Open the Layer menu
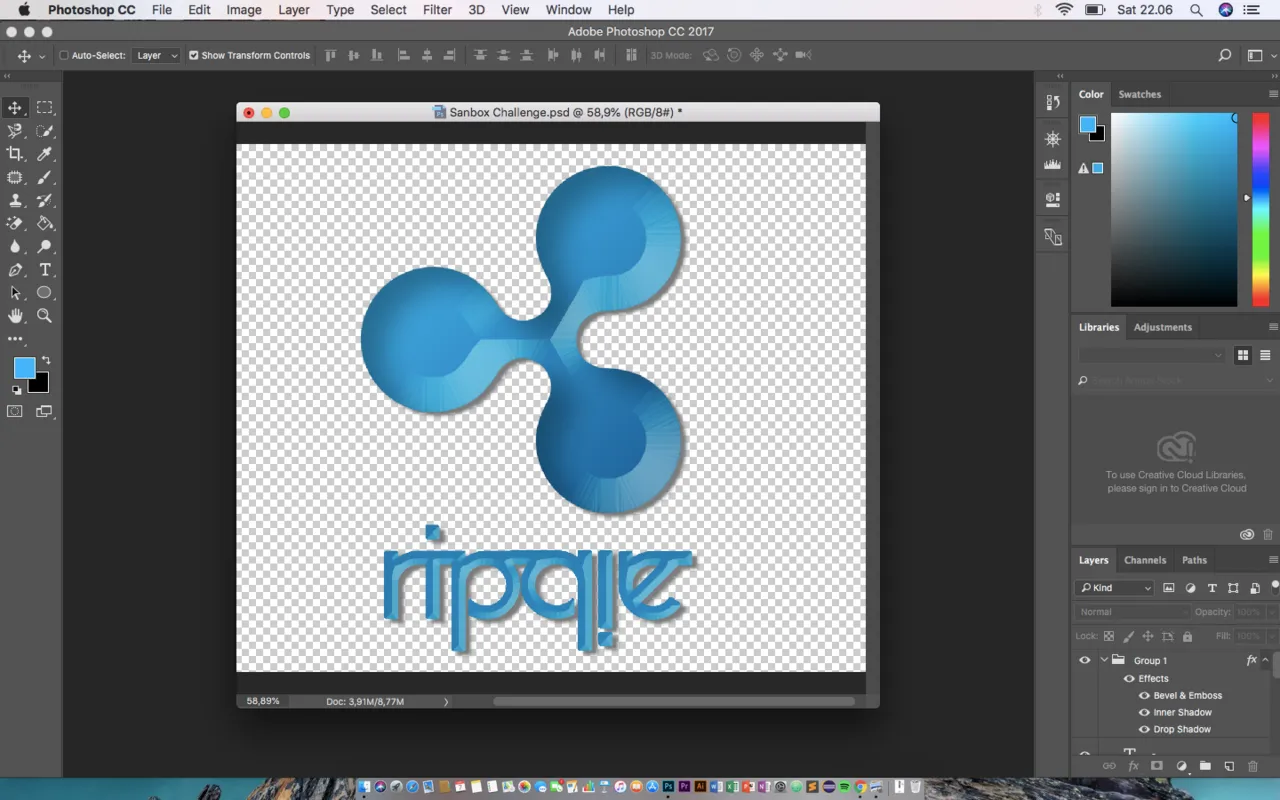The height and width of the screenshot is (800, 1280). pos(293,10)
